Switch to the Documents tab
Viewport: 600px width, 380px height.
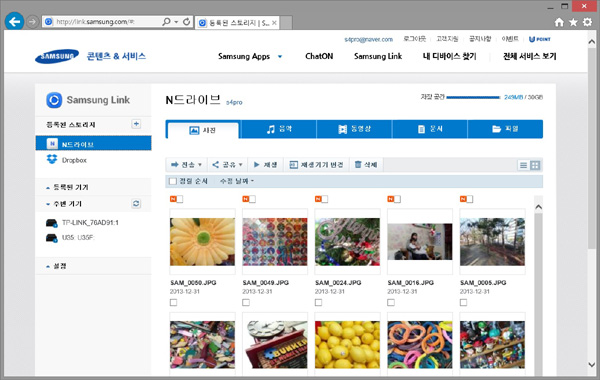click(430, 129)
